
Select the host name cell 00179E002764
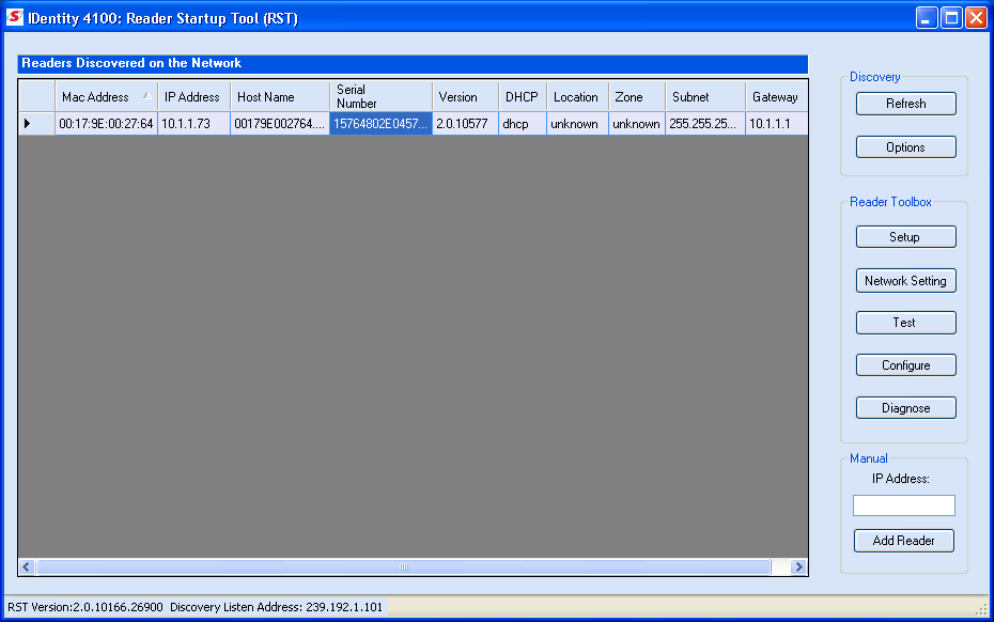280,124
